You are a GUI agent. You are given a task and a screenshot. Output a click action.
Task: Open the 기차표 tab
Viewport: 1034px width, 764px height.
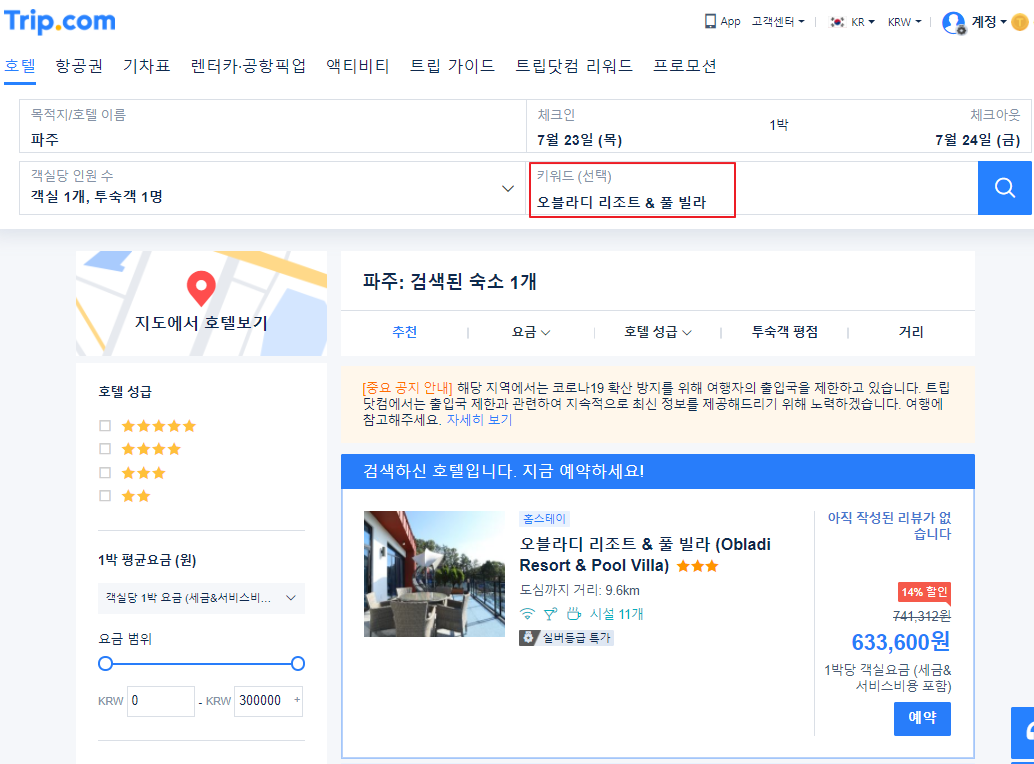point(146,66)
